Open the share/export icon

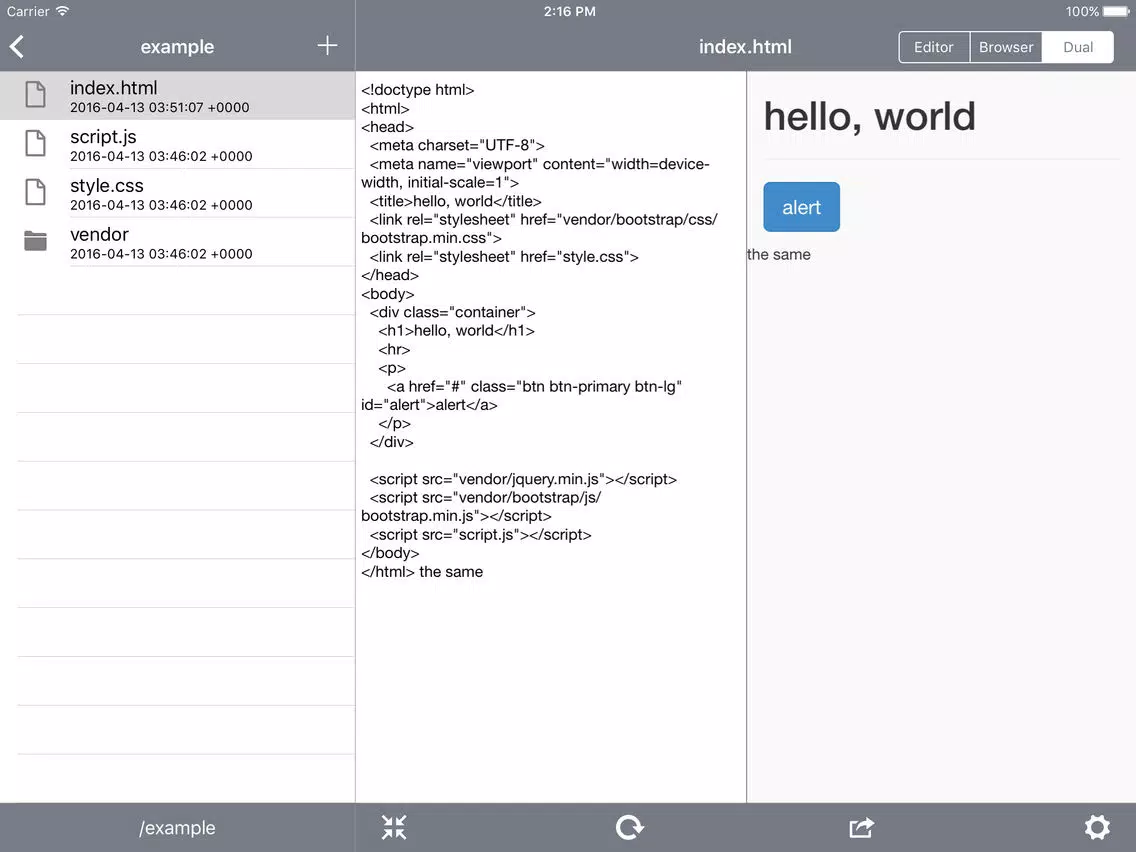click(x=861, y=827)
